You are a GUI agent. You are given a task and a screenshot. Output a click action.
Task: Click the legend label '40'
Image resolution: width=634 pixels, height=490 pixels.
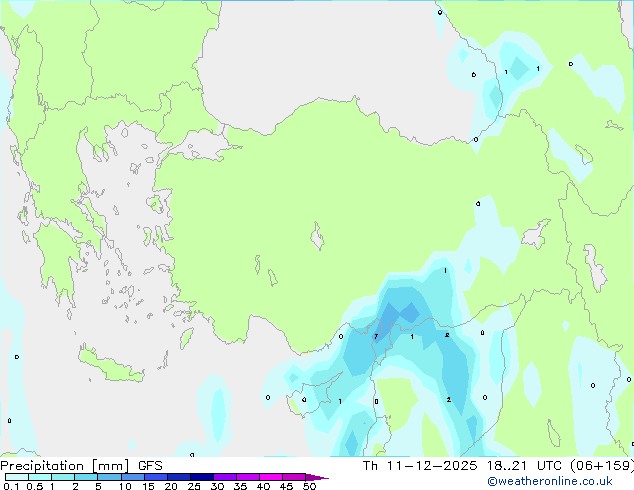pyautogui.click(x=263, y=486)
